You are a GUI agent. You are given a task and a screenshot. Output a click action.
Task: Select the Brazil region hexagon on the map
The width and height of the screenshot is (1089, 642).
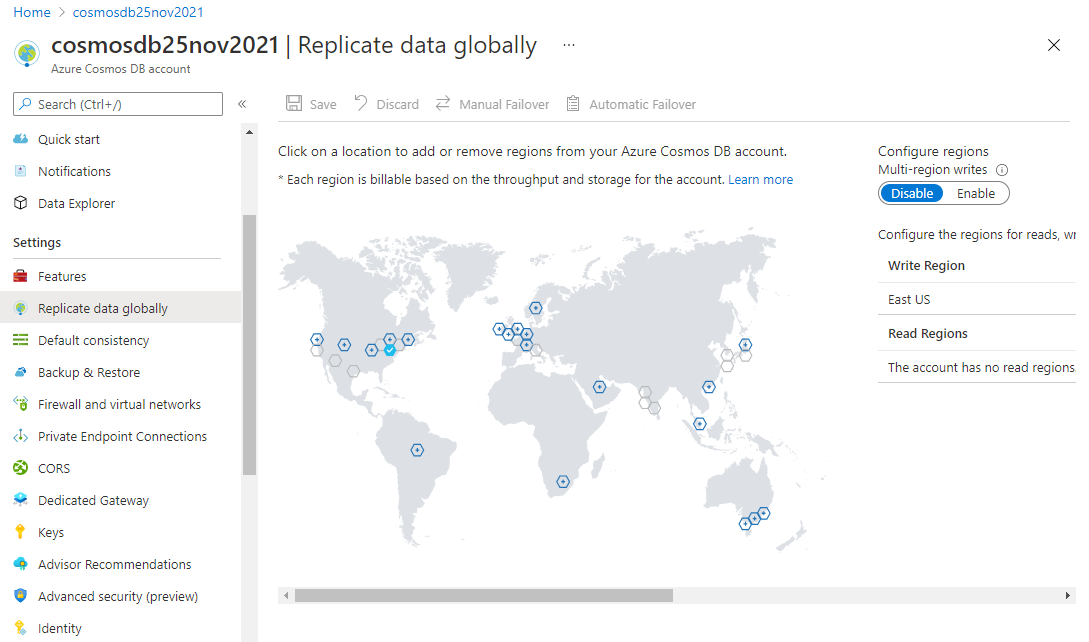click(x=417, y=450)
